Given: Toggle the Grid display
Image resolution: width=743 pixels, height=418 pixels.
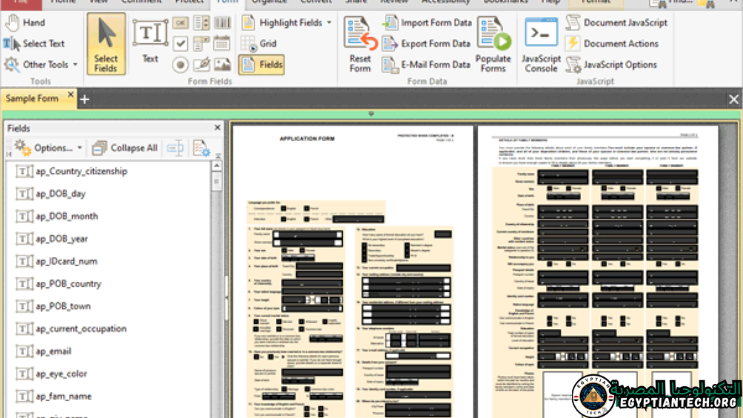Looking at the screenshot, I should tap(259, 44).
